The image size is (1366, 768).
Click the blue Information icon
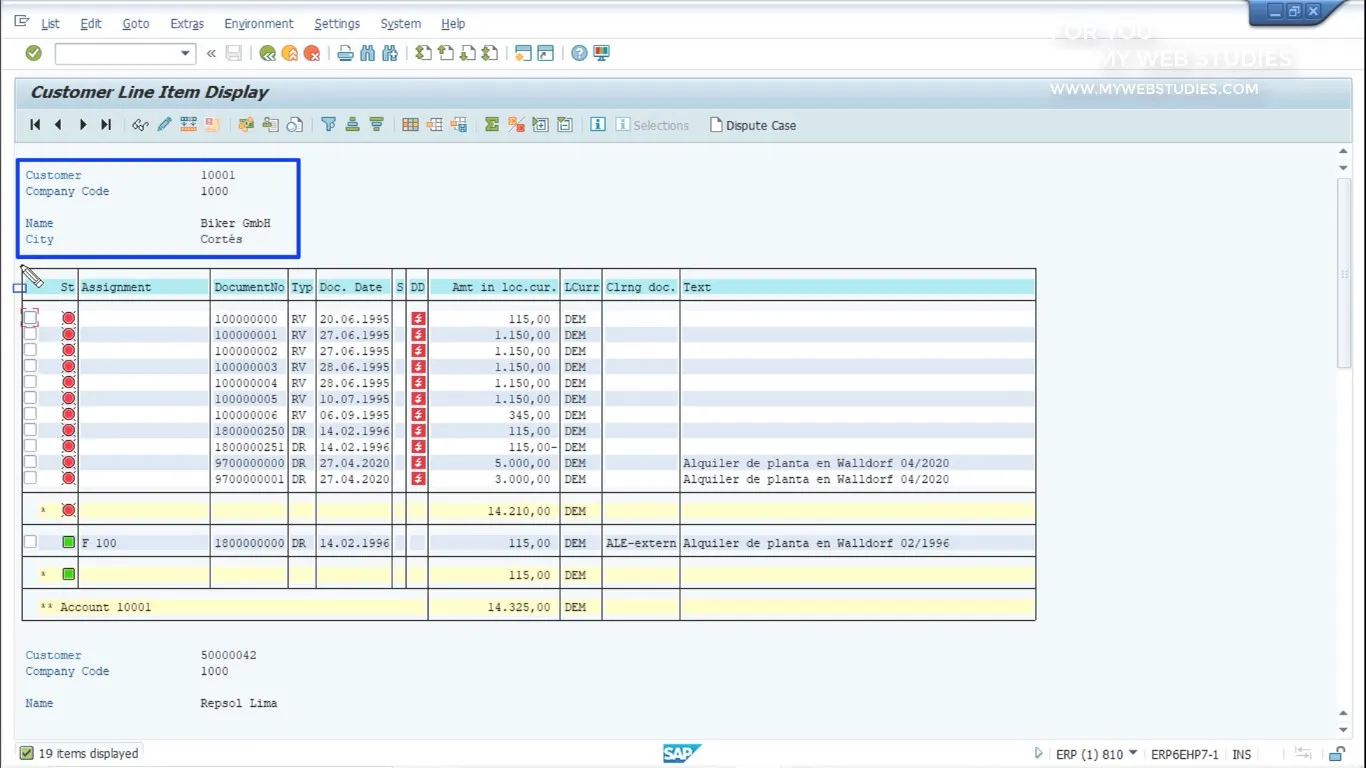tap(598, 125)
